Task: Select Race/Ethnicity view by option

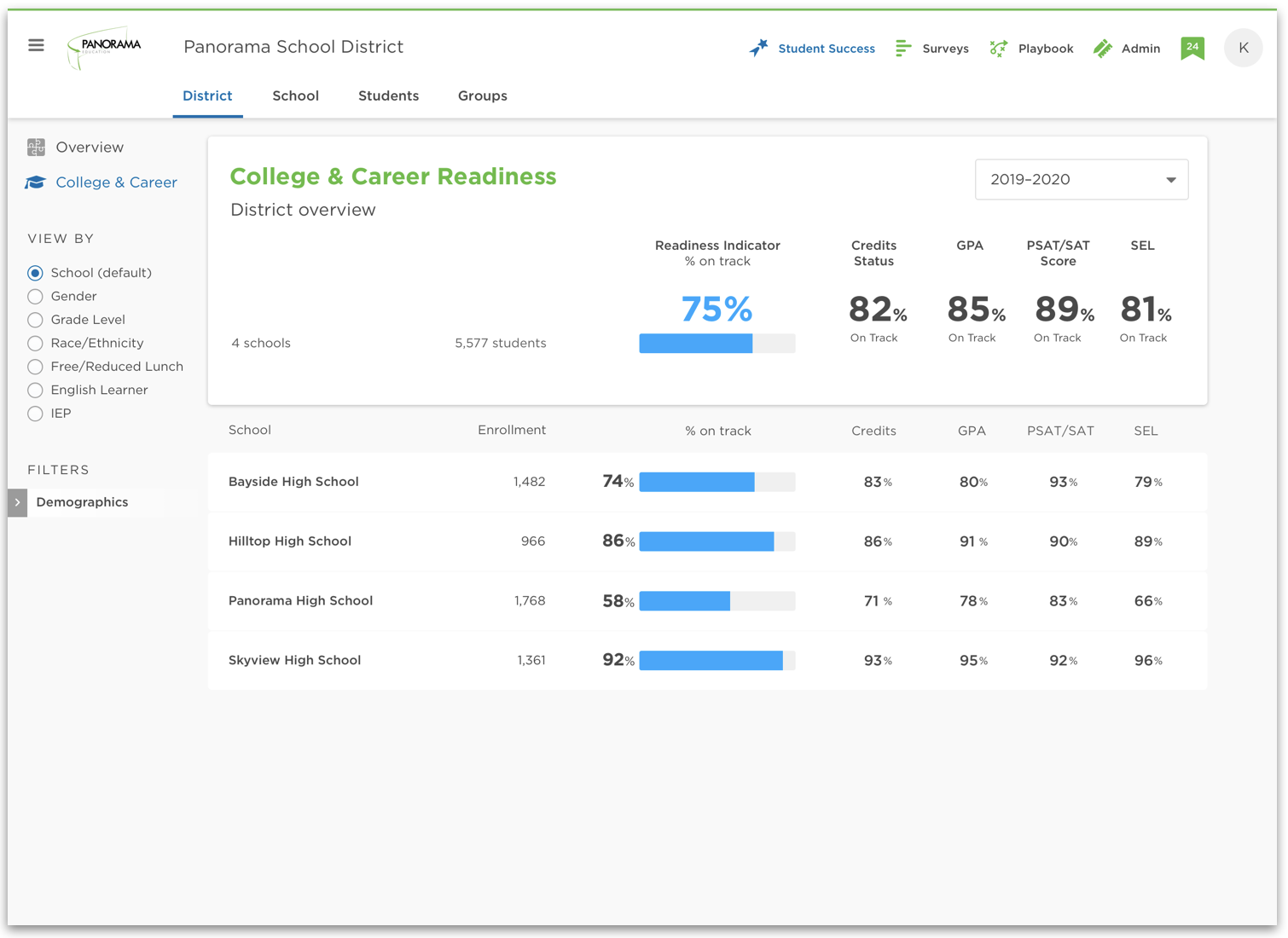Action: coord(35,344)
